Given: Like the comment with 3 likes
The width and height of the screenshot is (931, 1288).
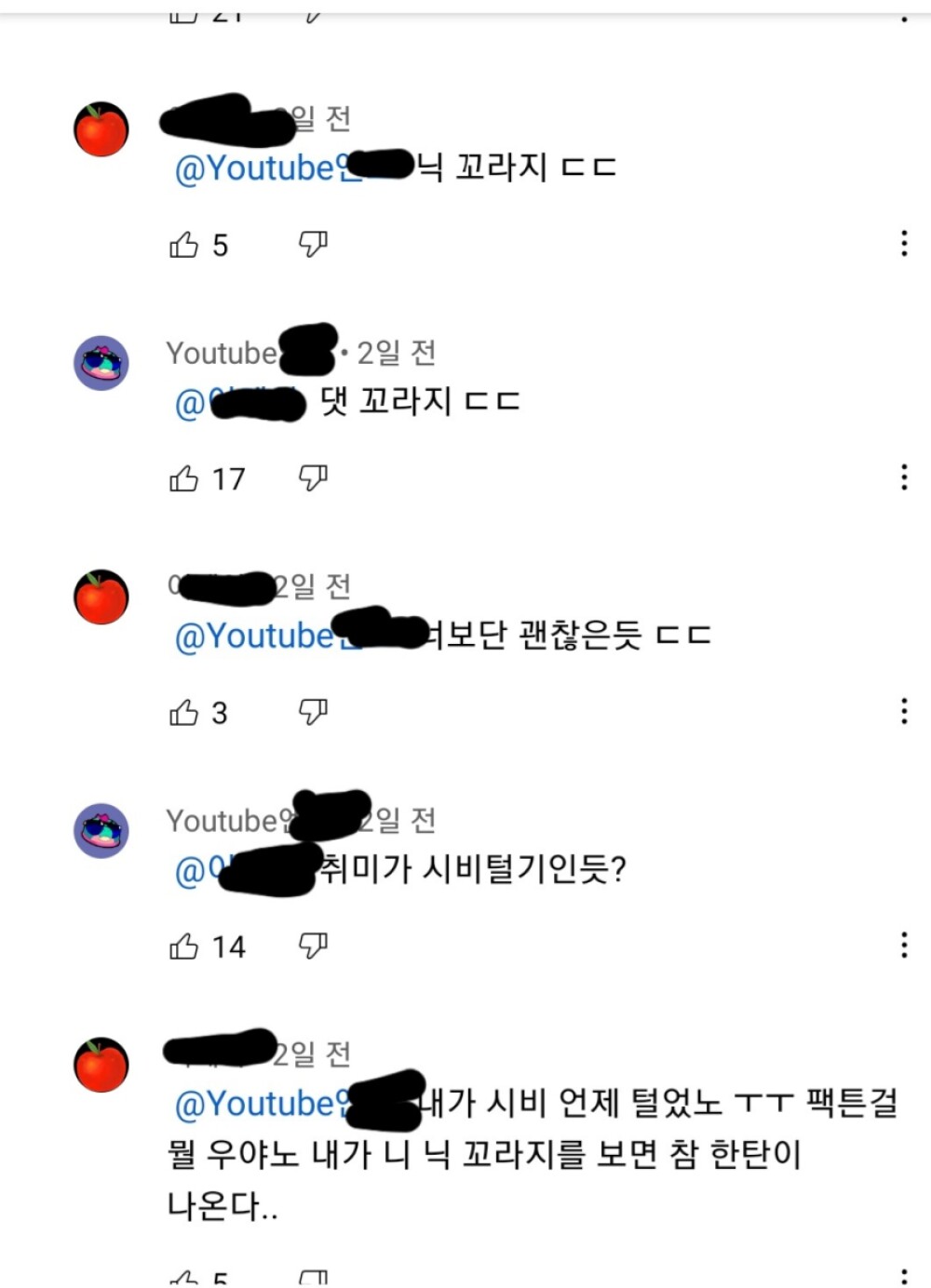Looking at the screenshot, I should [x=184, y=713].
